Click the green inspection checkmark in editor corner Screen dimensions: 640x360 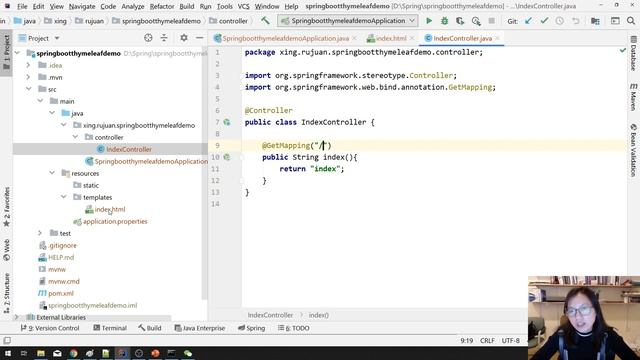622,50
